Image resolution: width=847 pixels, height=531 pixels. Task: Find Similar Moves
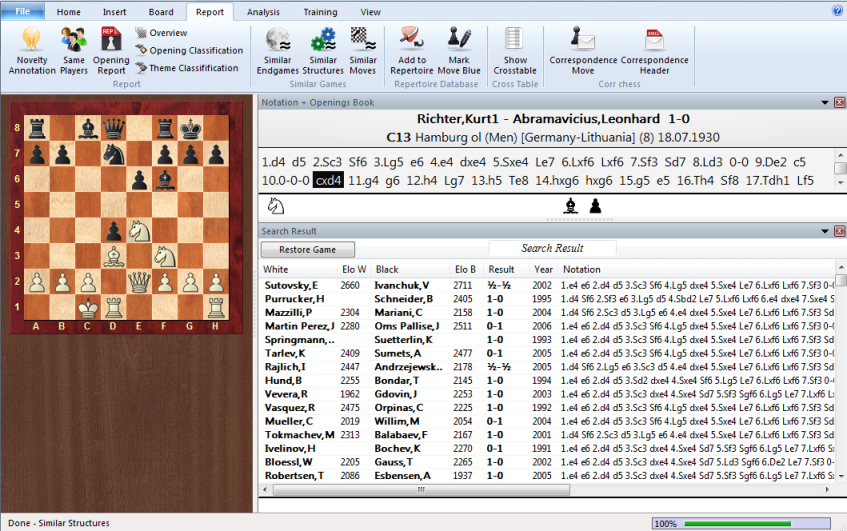point(363,50)
